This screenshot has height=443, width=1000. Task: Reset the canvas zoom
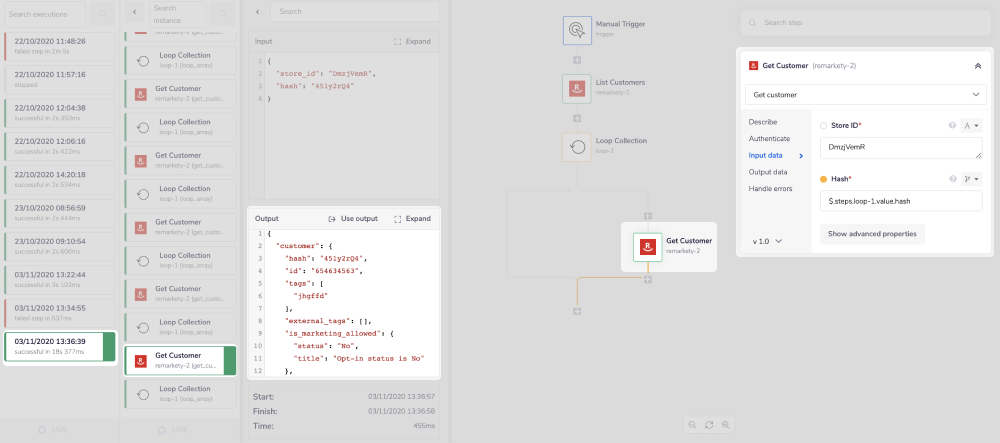coord(709,425)
